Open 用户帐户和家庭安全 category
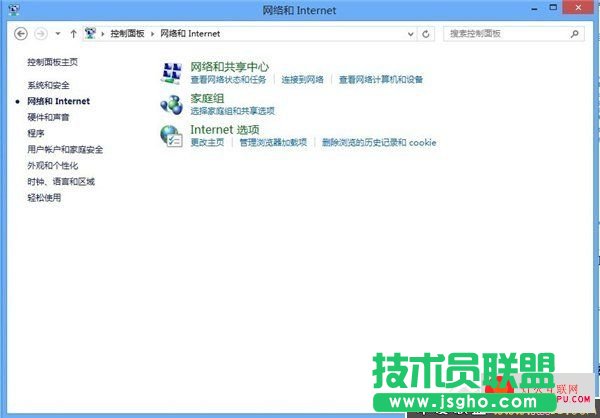This screenshot has width=600, height=418. [x=65, y=149]
